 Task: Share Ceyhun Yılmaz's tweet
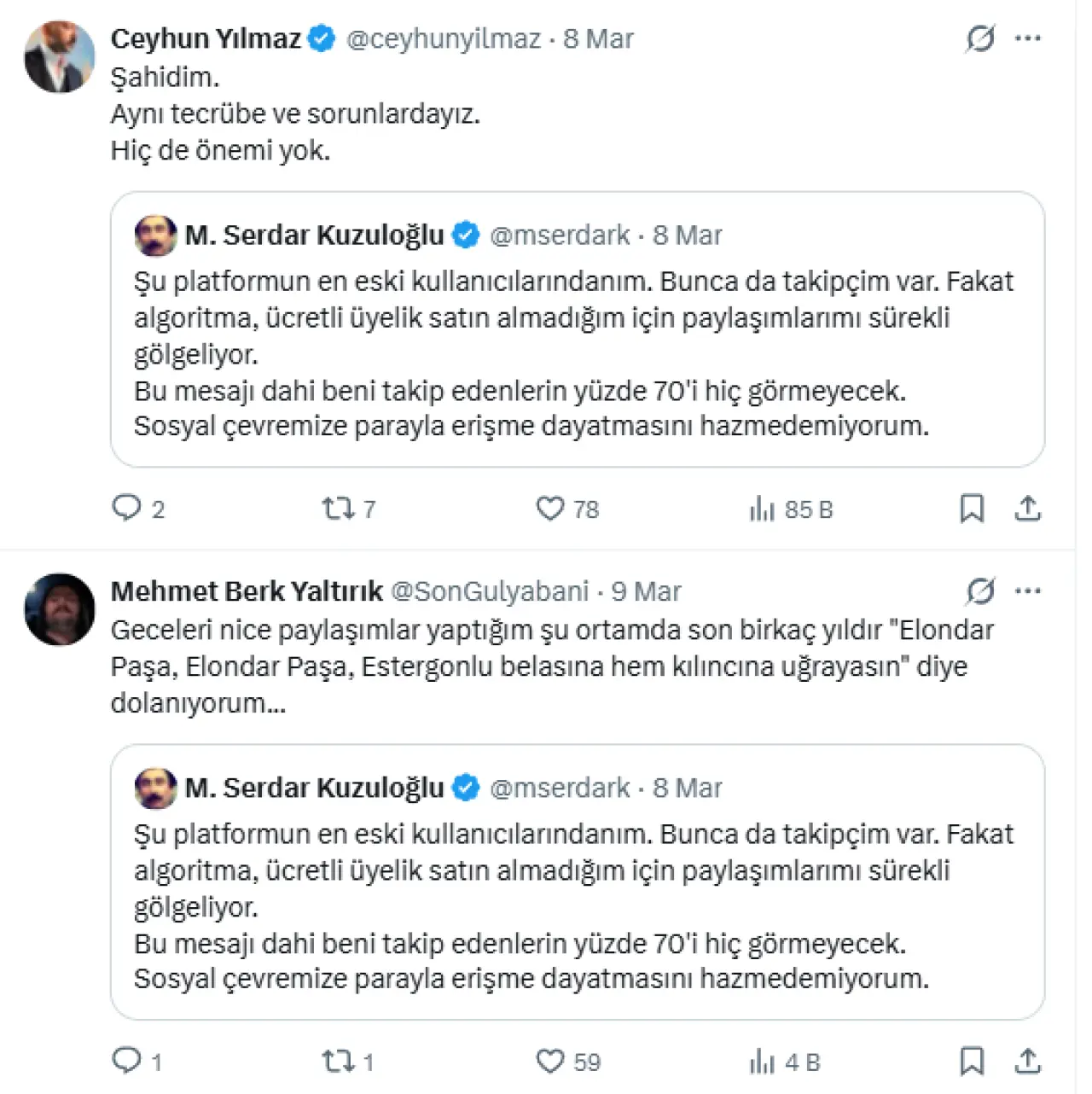click(1028, 509)
